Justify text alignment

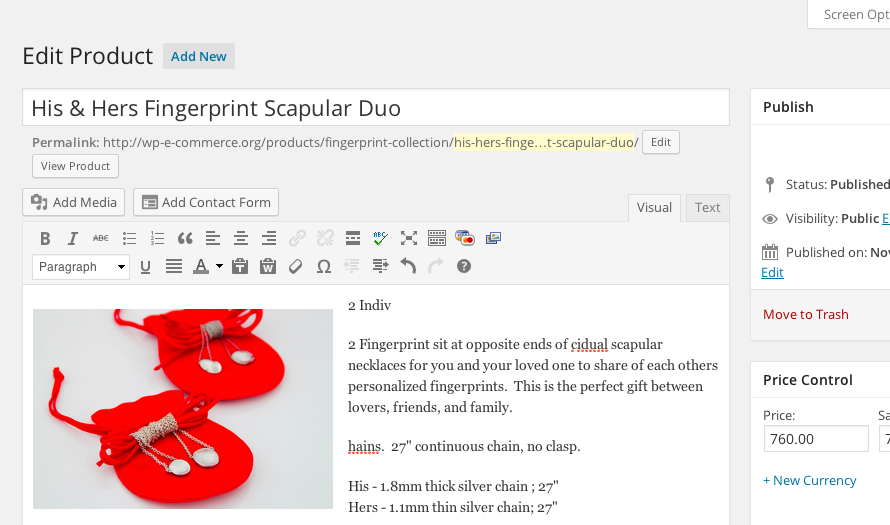174,267
